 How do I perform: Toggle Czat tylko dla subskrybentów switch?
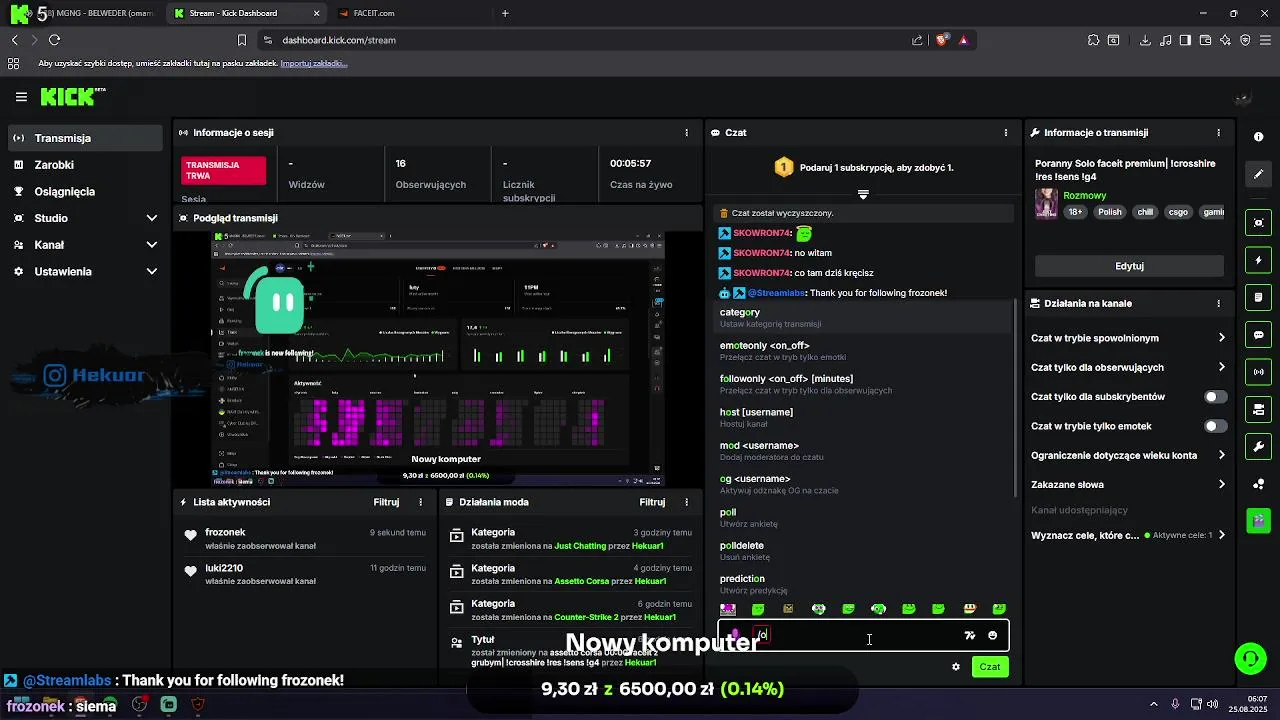tap(1215, 397)
